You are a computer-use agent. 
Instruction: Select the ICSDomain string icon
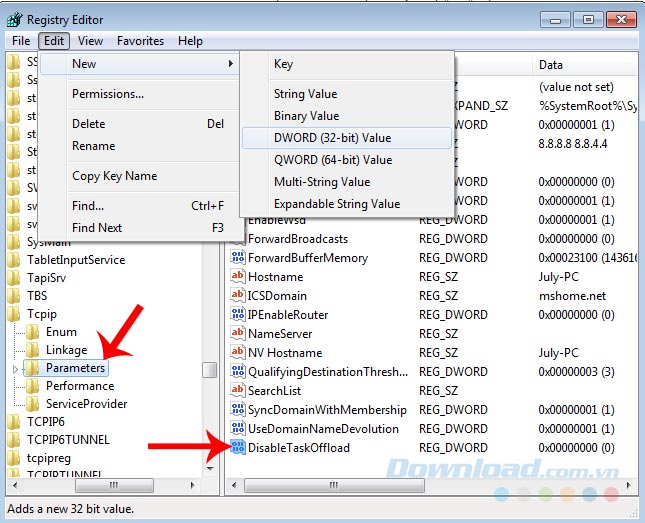pos(238,296)
